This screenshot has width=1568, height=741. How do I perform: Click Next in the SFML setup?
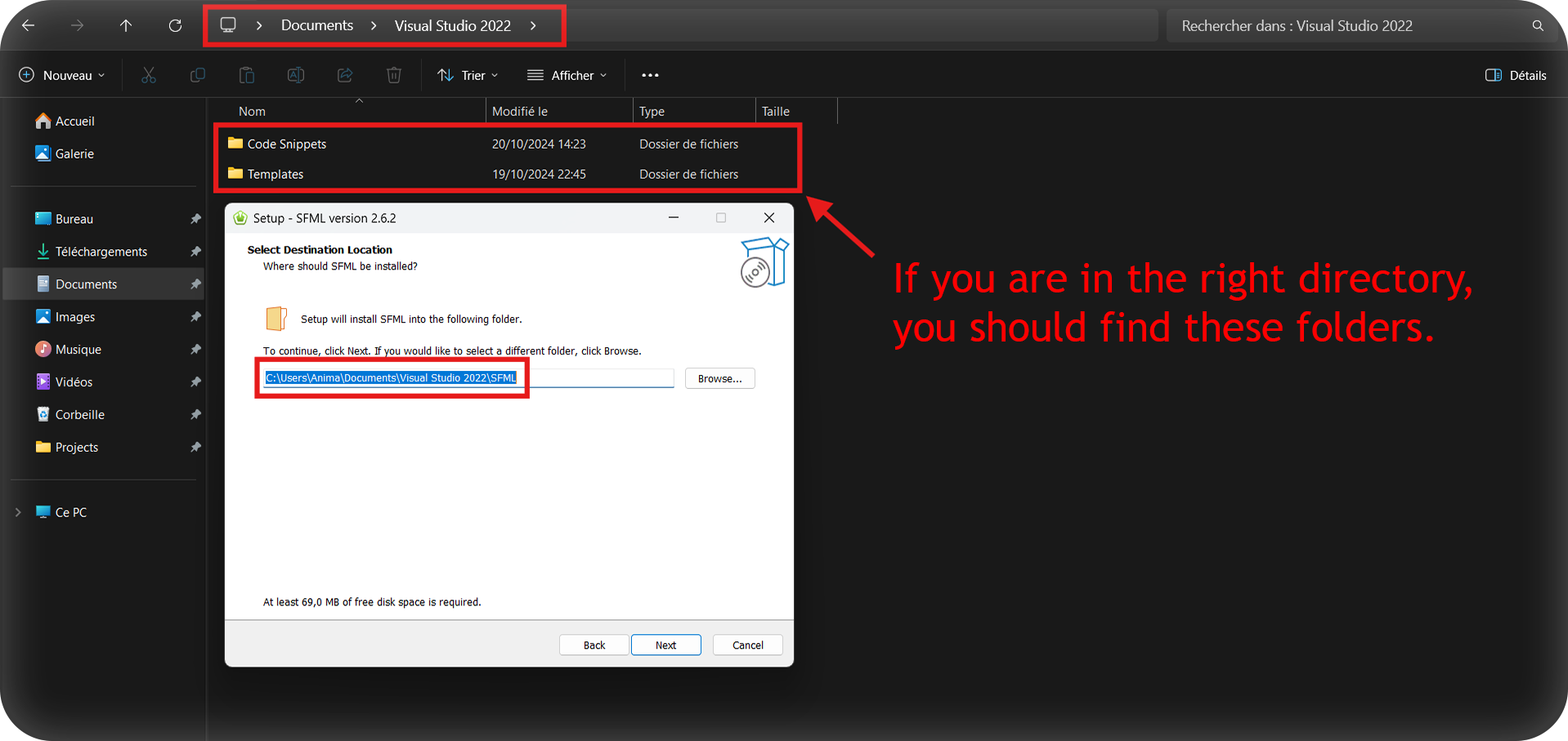(x=665, y=645)
